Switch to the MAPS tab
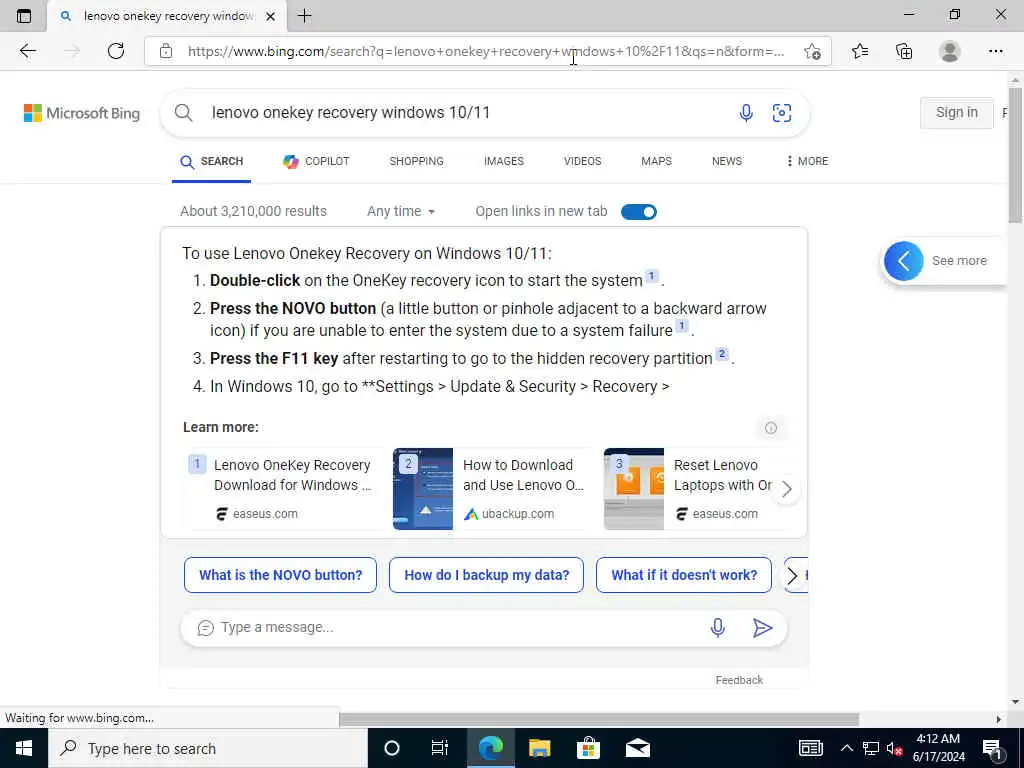 [x=656, y=161]
